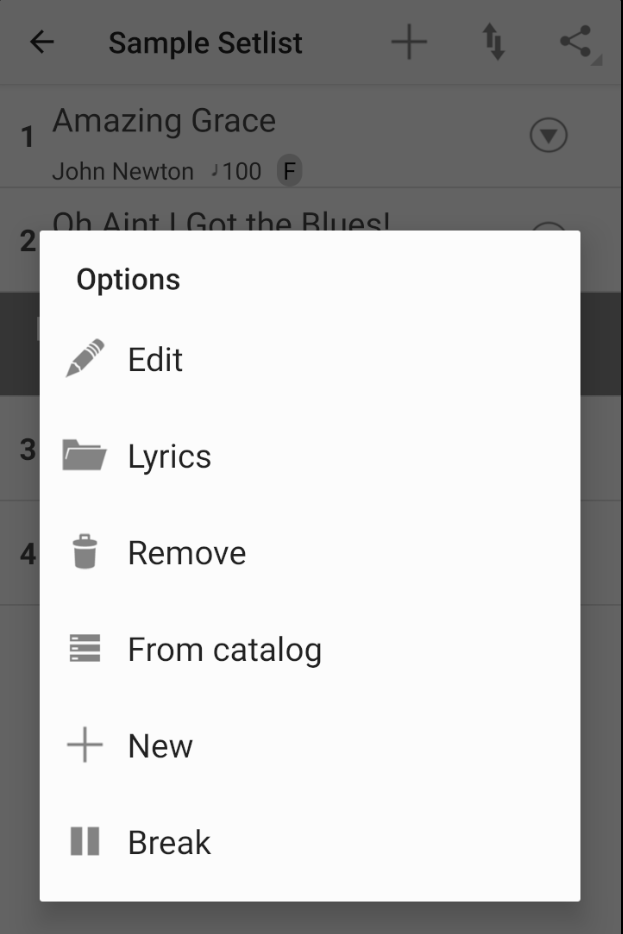The height and width of the screenshot is (934, 623).
Task: Select the Edit pencil icon
Action: (x=85, y=358)
